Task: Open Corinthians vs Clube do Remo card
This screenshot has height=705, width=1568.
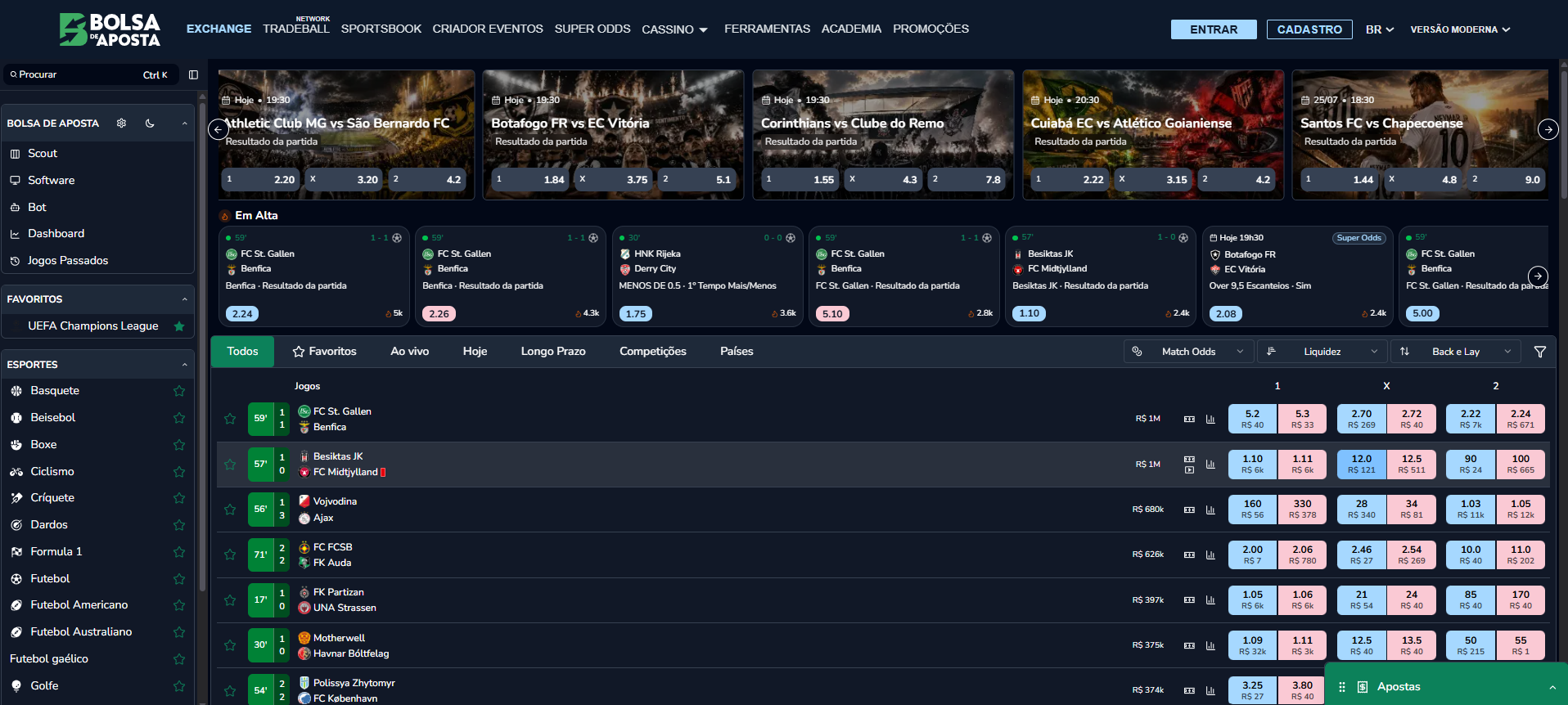Action: coord(883,135)
